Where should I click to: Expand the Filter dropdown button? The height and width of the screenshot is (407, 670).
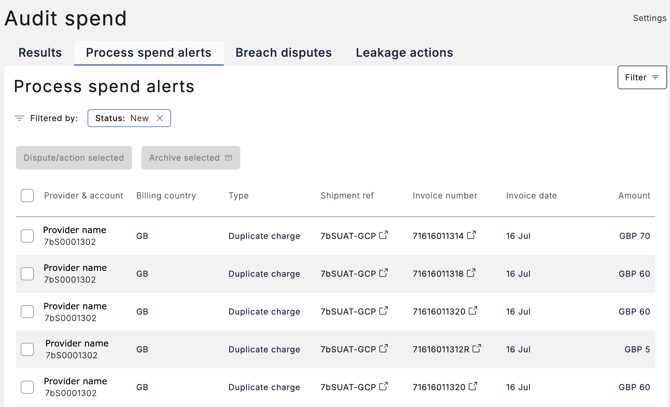(x=642, y=77)
